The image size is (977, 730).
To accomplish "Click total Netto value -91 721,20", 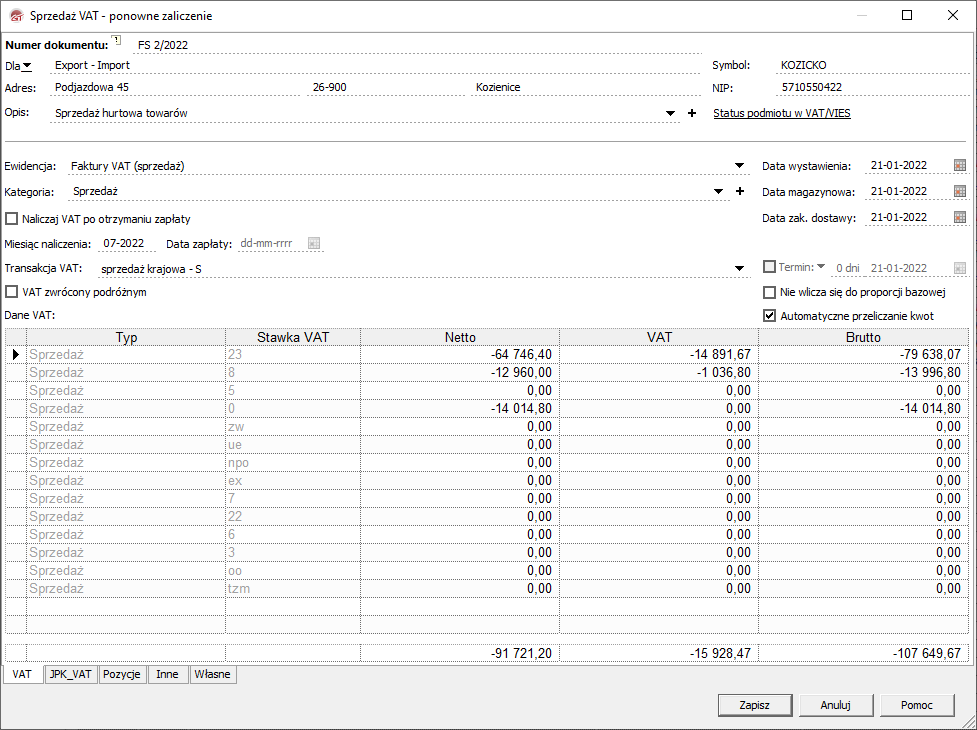I will (460, 653).
